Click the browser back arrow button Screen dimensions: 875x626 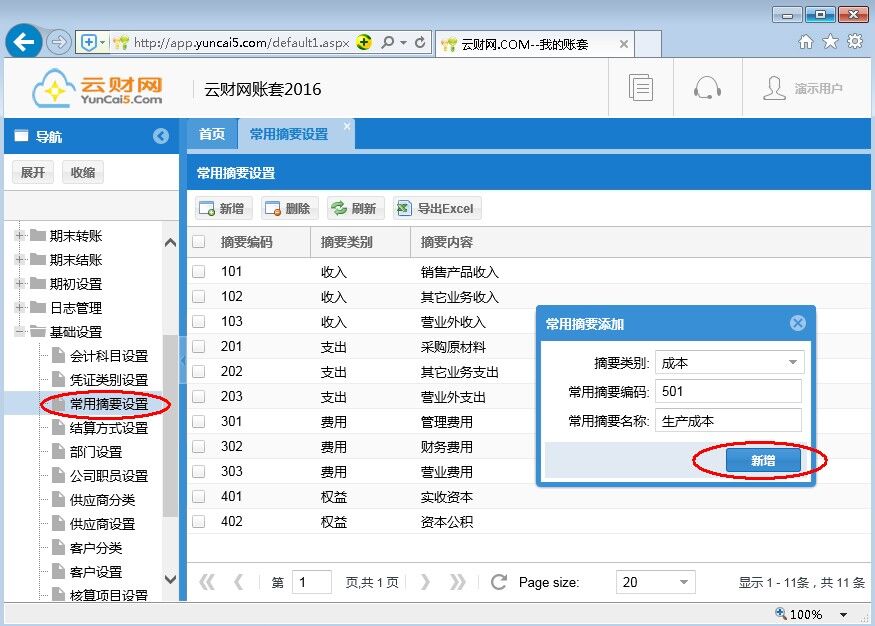click(x=24, y=42)
